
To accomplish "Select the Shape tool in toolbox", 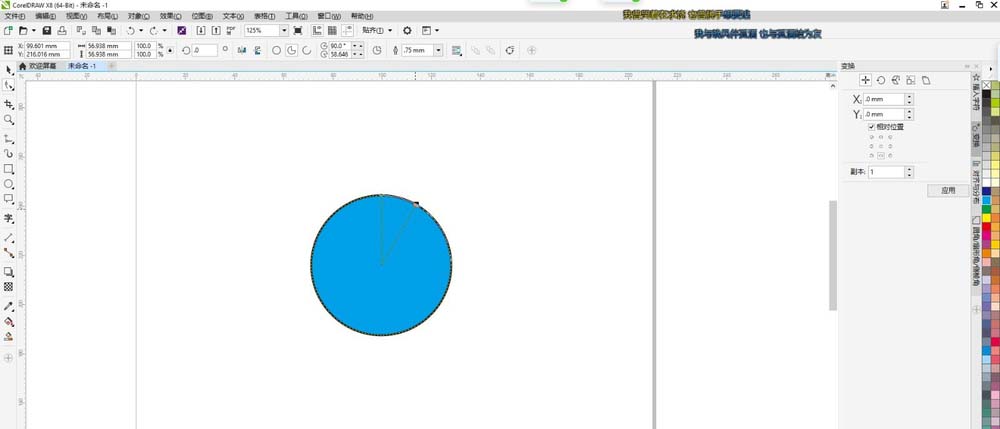I will (x=8, y=85).
